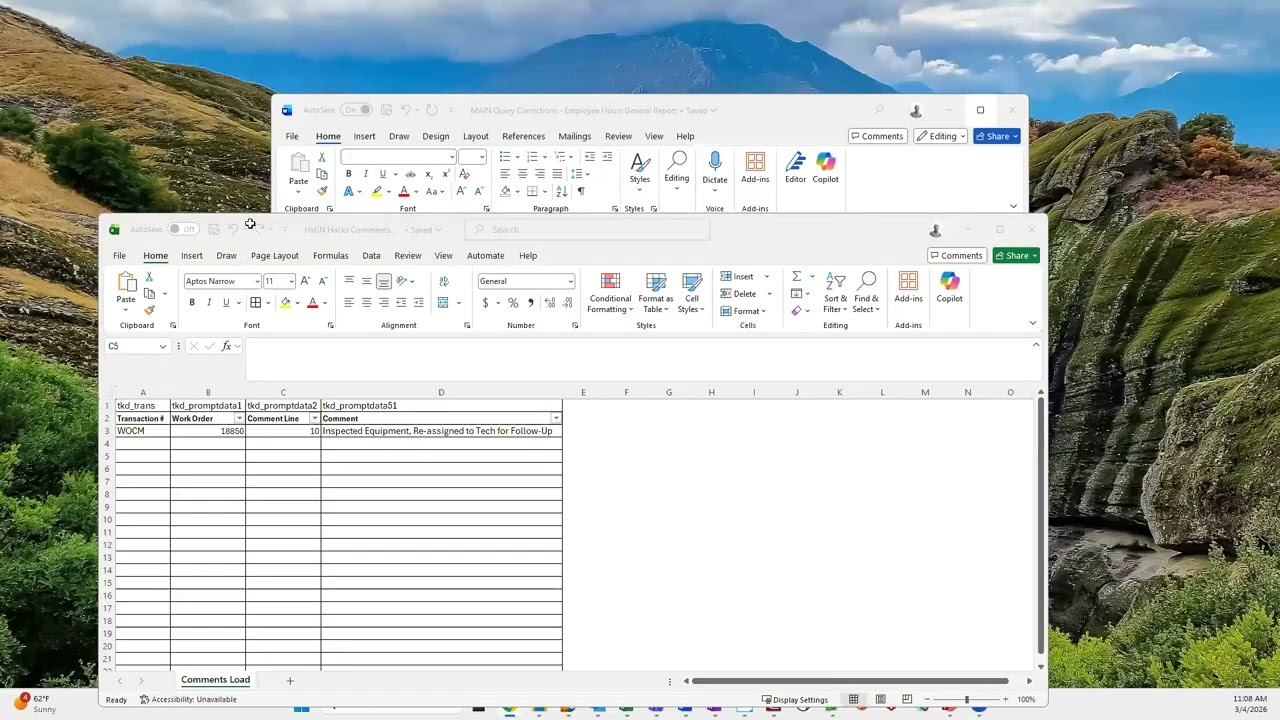Screen dimensions: 1280x720
Task: Toggle AutoSave switch in Excel
Action: pyautogui.click(x=182, y=229)
